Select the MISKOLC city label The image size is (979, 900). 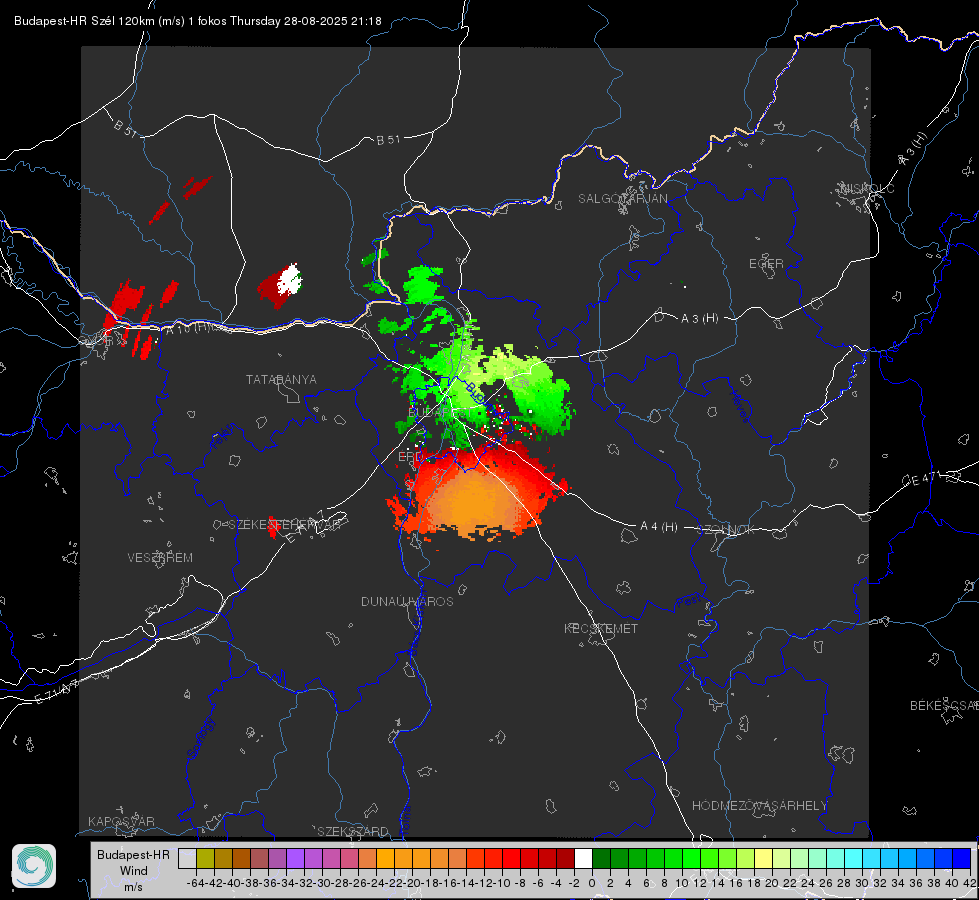[x=867, y=188]
